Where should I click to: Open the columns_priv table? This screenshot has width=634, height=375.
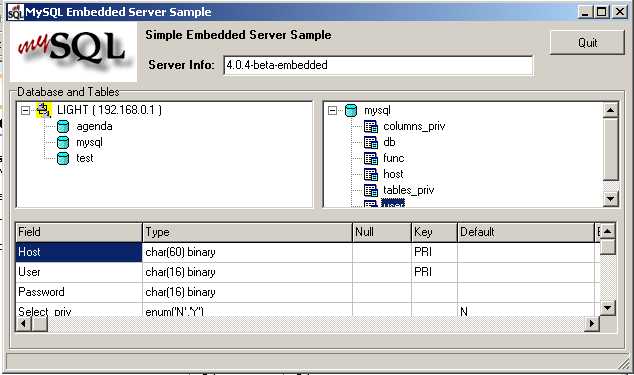[414, 126]
